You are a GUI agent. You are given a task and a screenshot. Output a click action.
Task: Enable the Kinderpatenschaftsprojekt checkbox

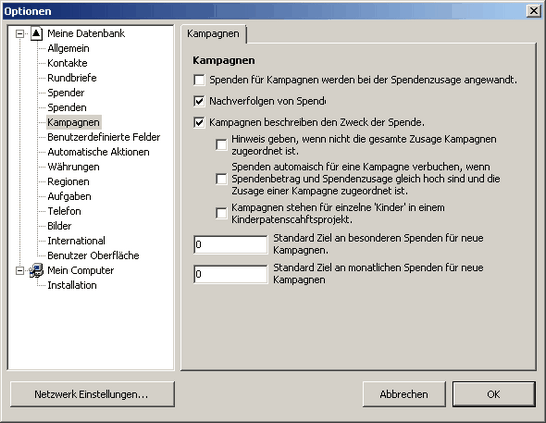click(221, 213)
